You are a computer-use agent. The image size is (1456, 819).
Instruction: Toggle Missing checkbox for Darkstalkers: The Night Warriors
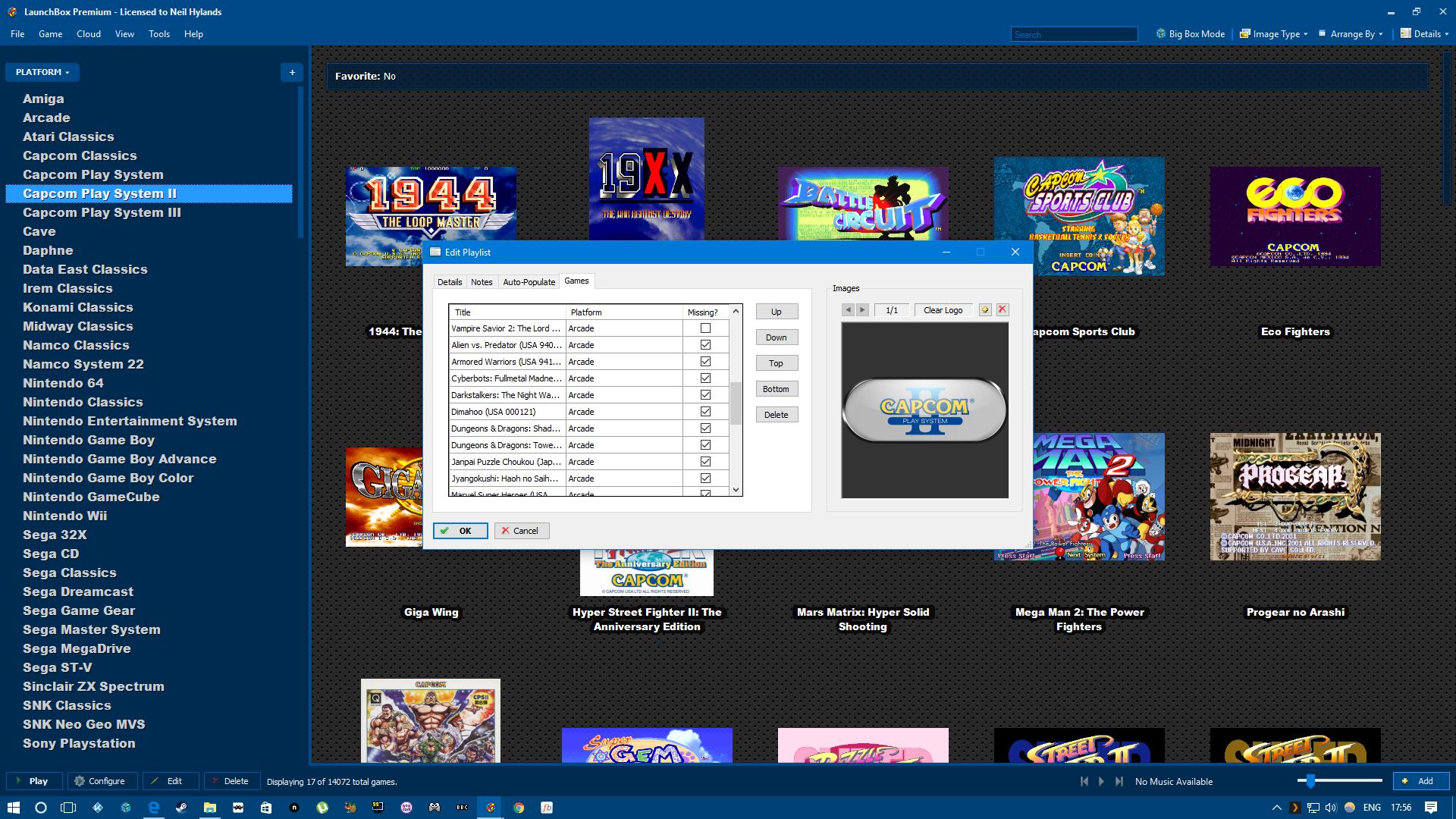(705, 395)
